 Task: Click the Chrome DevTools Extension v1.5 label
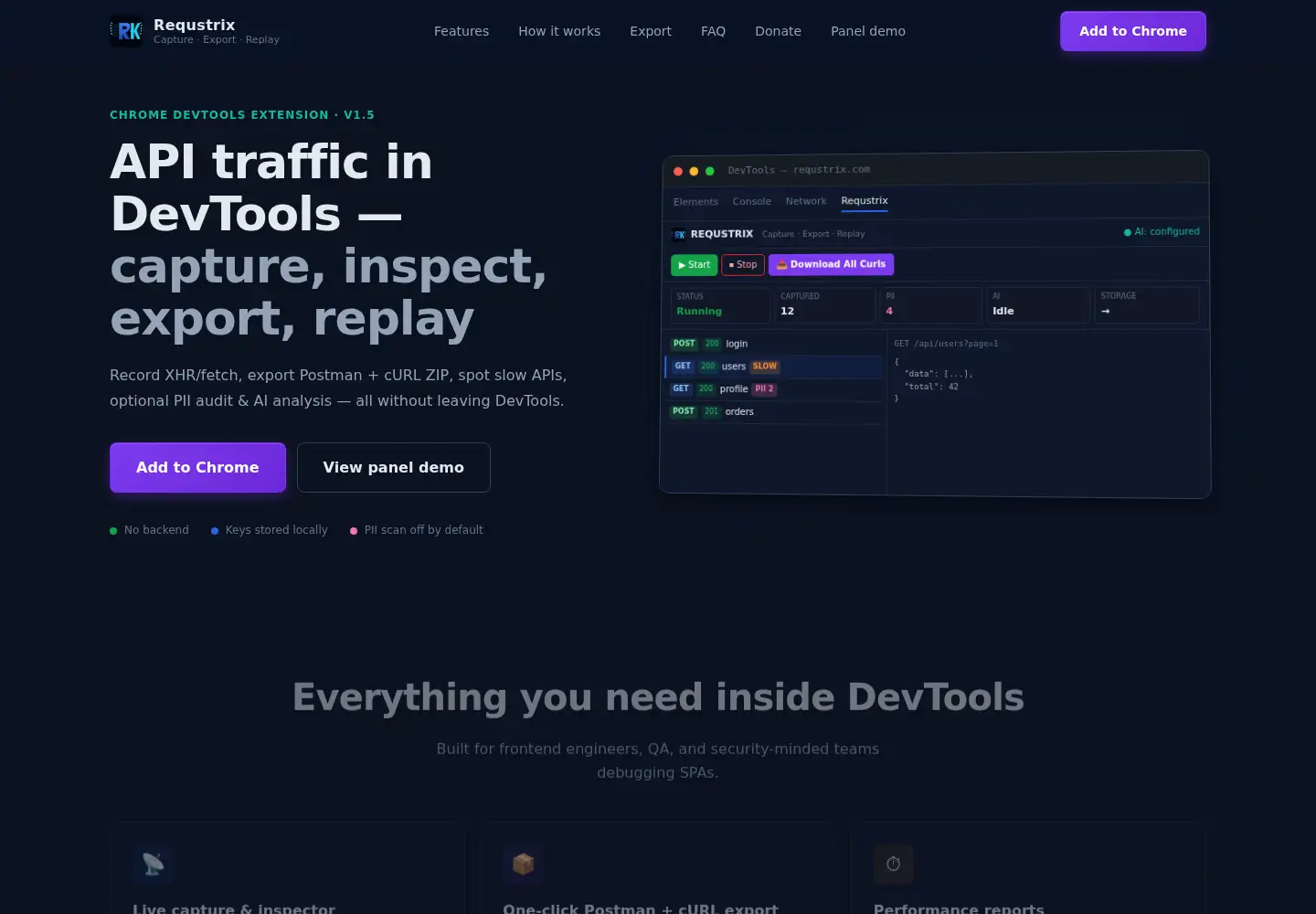(242, 115)
